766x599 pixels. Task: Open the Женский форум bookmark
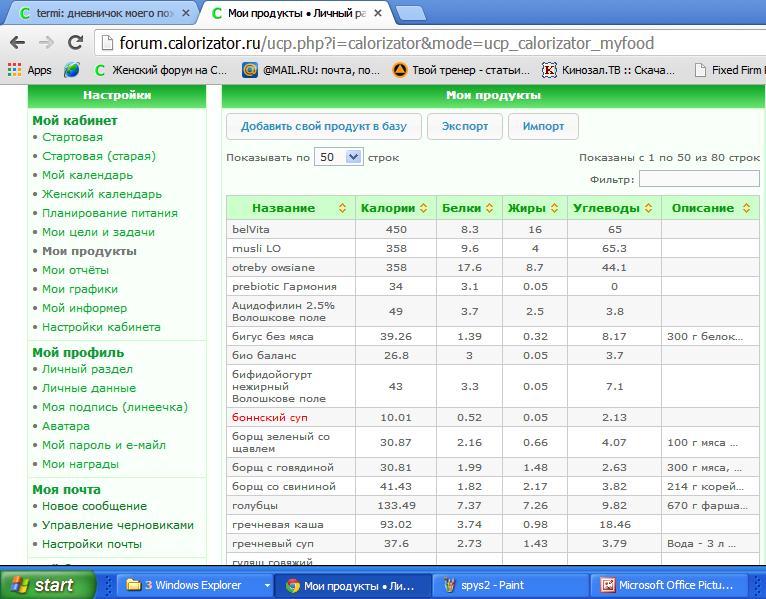[x=161, y=70]
